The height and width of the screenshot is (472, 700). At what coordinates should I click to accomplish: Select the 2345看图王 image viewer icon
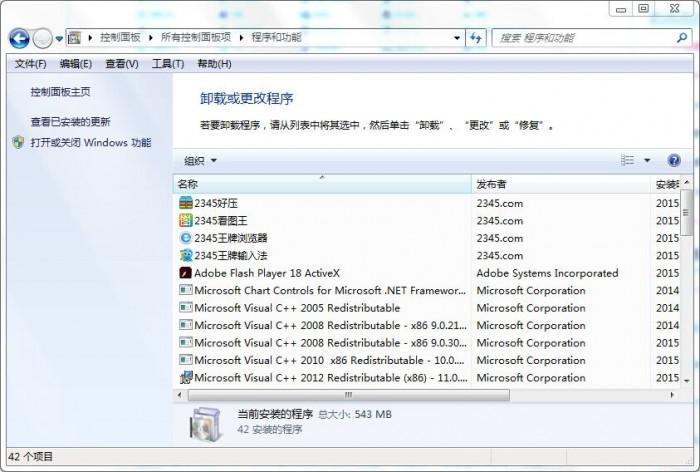[x=185, y=220]
